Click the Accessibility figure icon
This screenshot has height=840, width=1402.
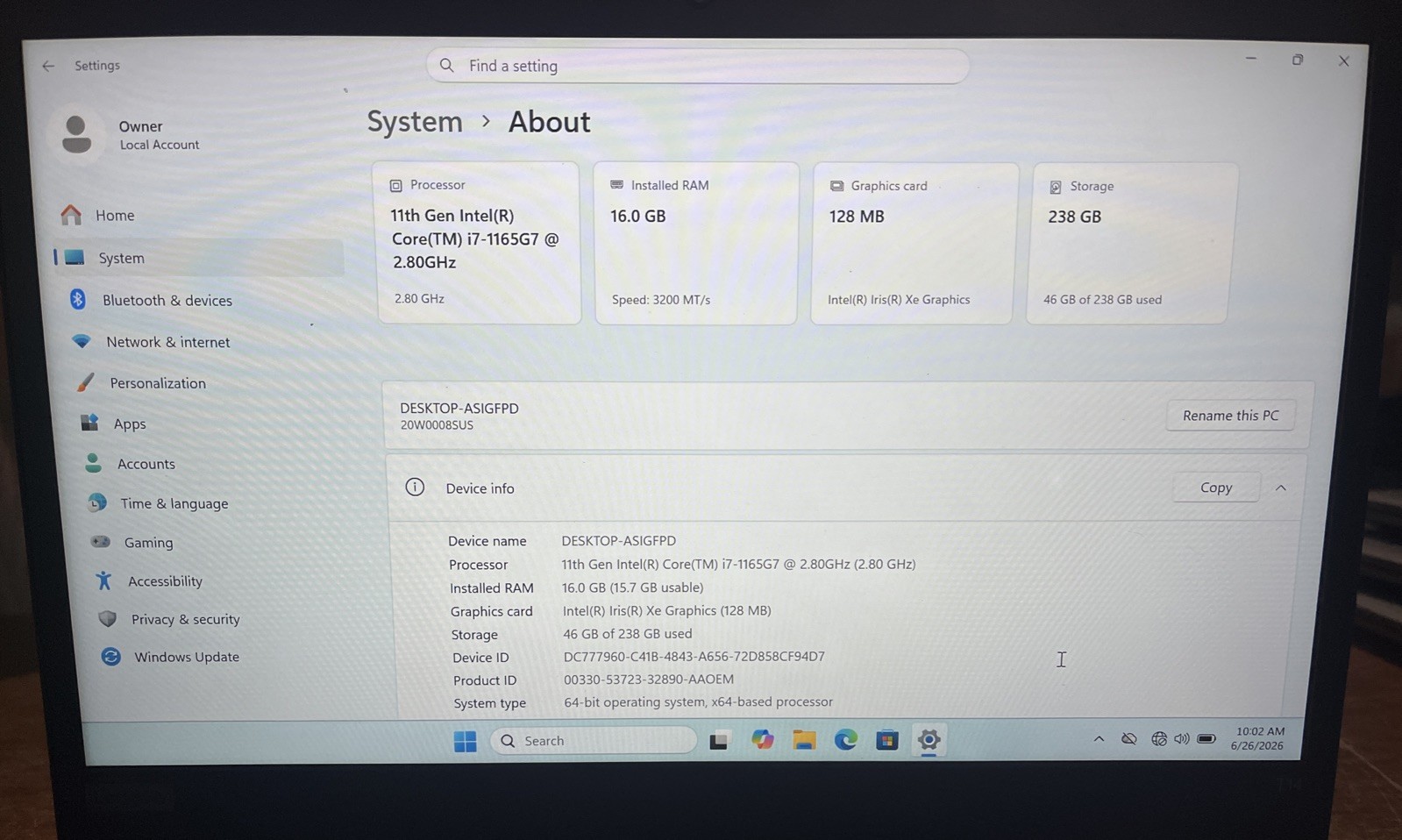click(104, 580)
